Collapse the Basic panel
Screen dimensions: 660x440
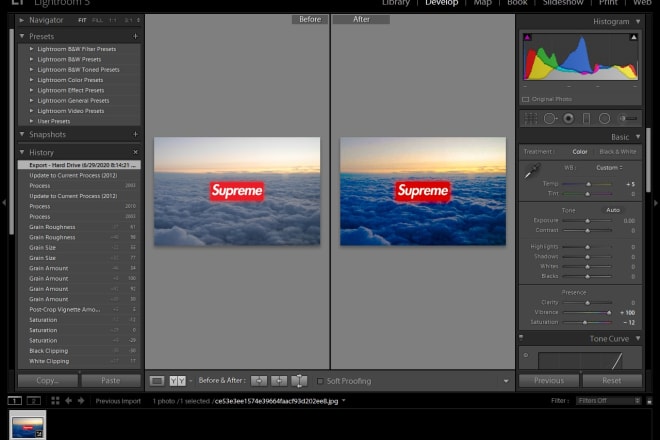click(x=638, y=137)
